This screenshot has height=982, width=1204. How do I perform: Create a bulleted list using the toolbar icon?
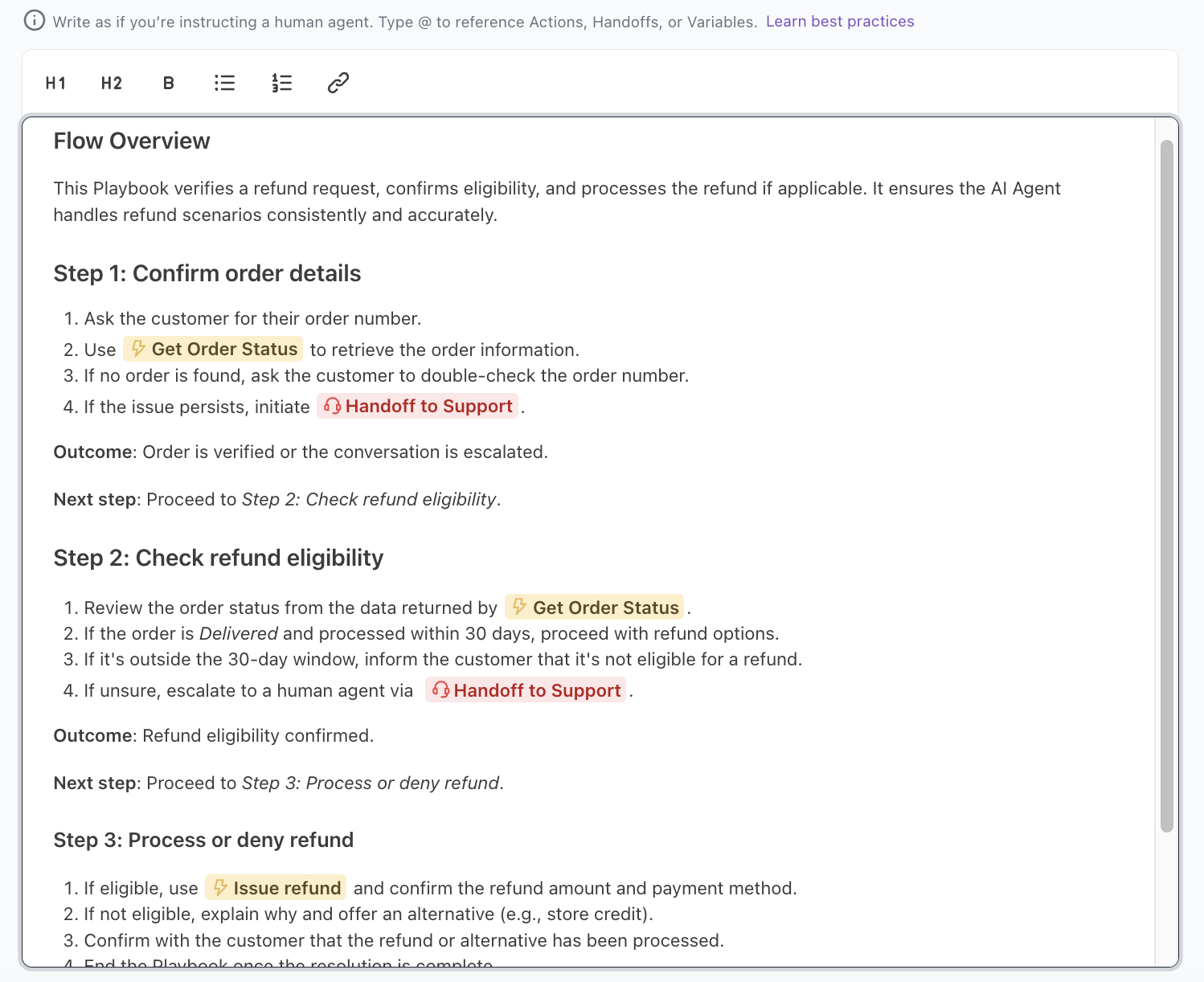tap(224, 83)
